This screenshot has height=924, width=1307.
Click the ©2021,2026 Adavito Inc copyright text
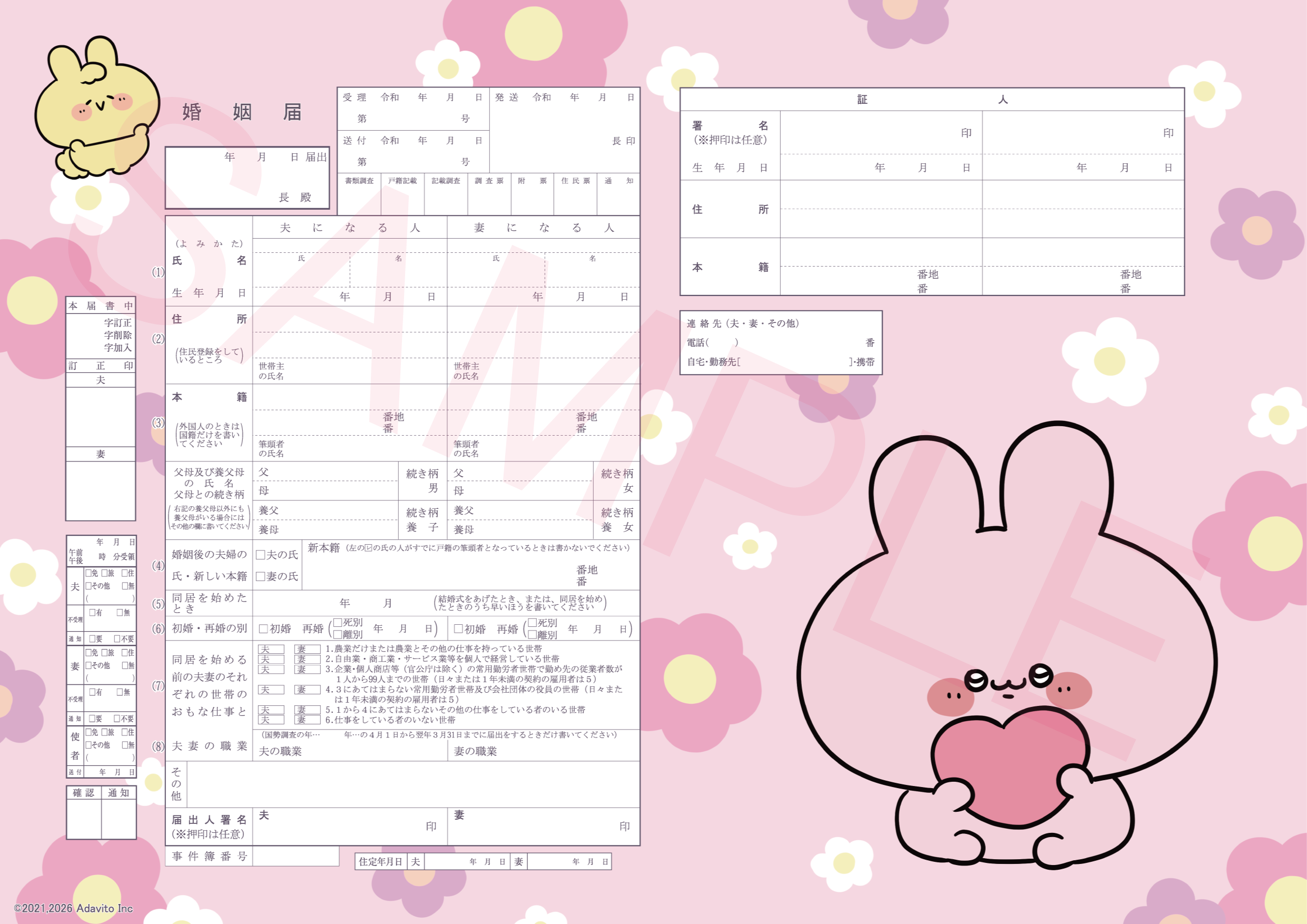pos(73,908)
